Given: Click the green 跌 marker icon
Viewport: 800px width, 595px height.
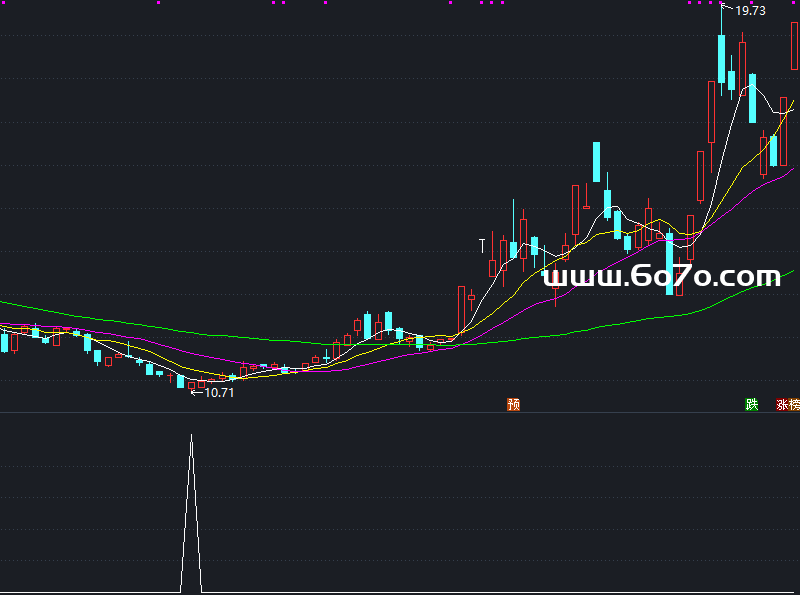Looking at the screenshot, I should pyautogui.click(x=751, y=405).
